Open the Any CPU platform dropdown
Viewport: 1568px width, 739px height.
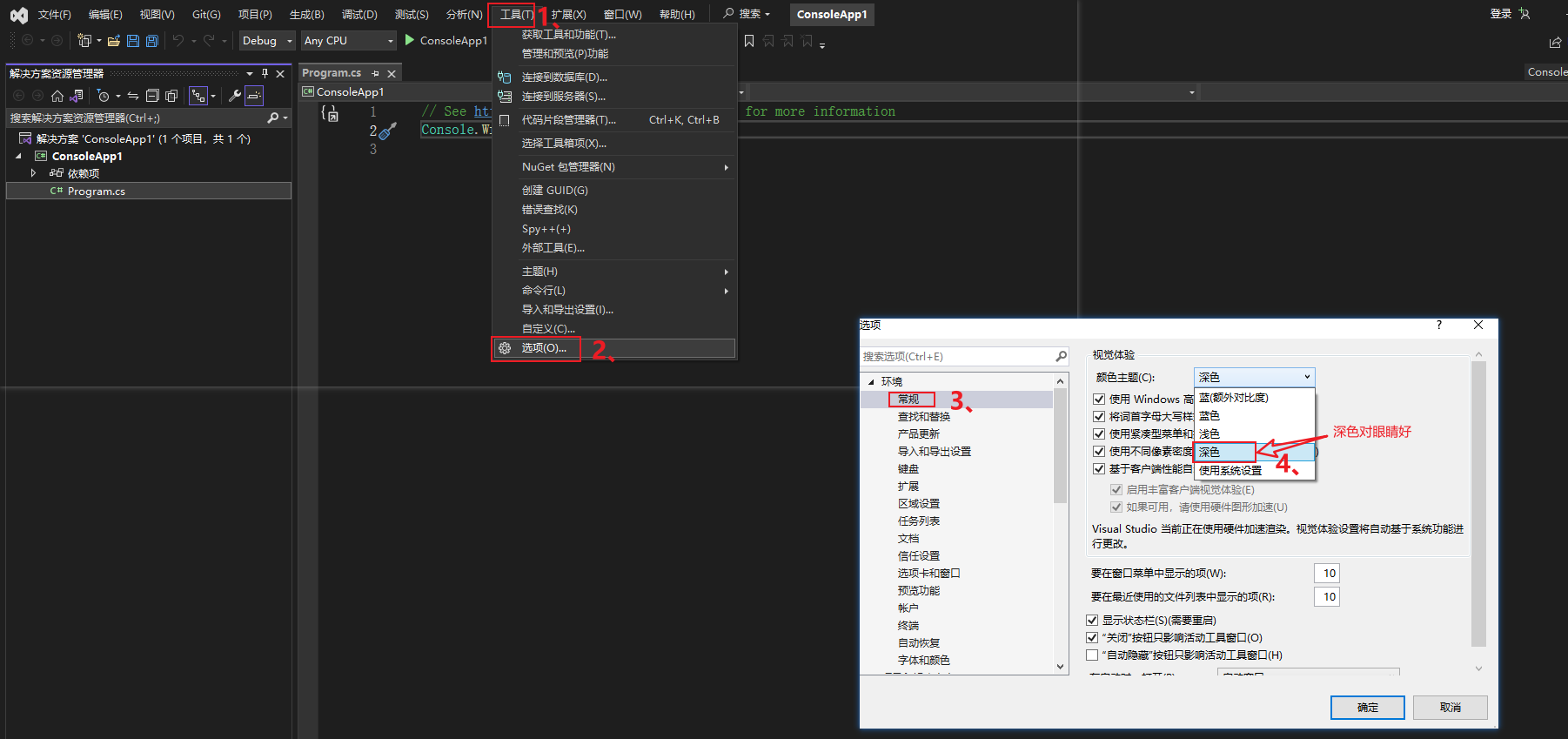[x=348, y=40]
